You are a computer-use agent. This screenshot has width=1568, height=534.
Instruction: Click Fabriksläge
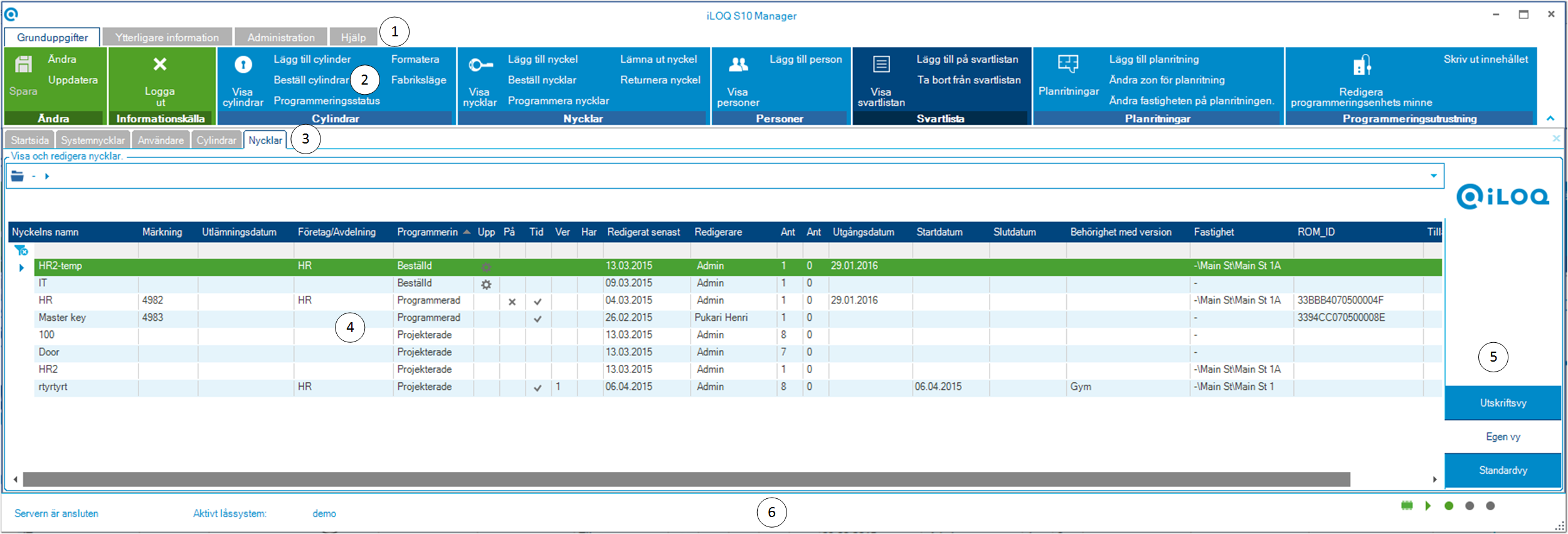coord(418,80)
